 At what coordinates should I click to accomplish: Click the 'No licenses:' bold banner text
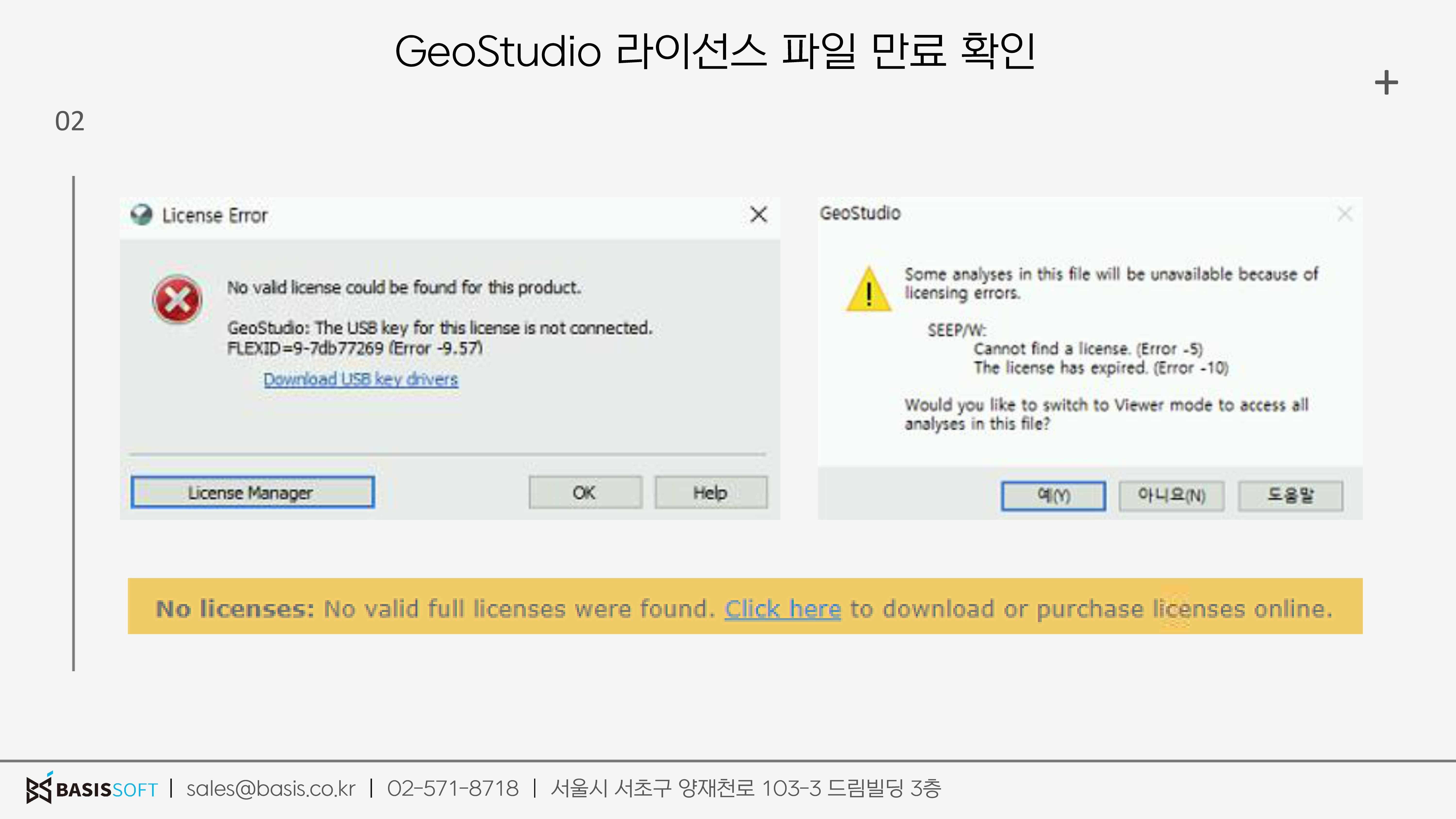tap(235, 609)
